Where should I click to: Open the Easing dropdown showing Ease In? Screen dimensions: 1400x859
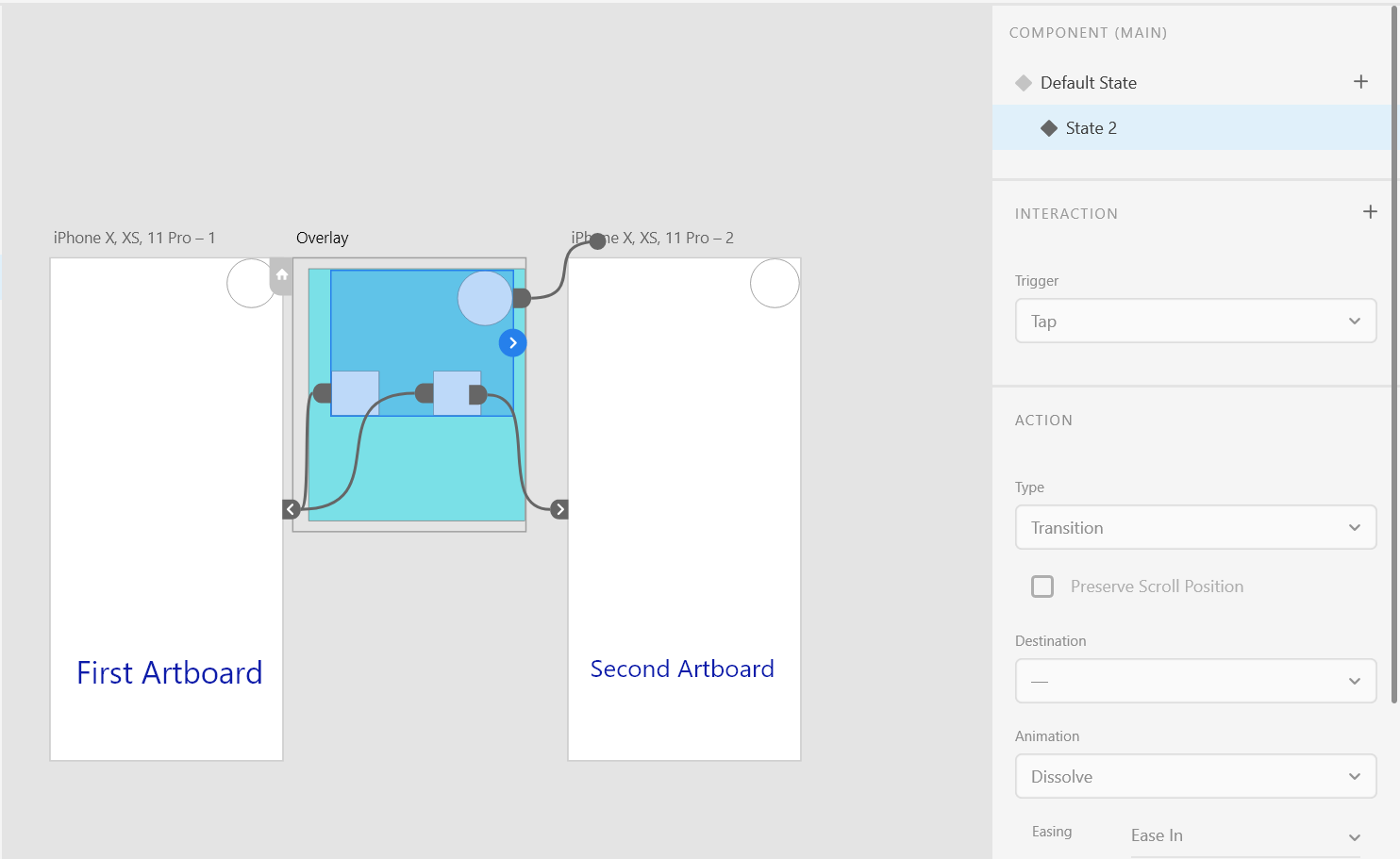coord(1247,834)
